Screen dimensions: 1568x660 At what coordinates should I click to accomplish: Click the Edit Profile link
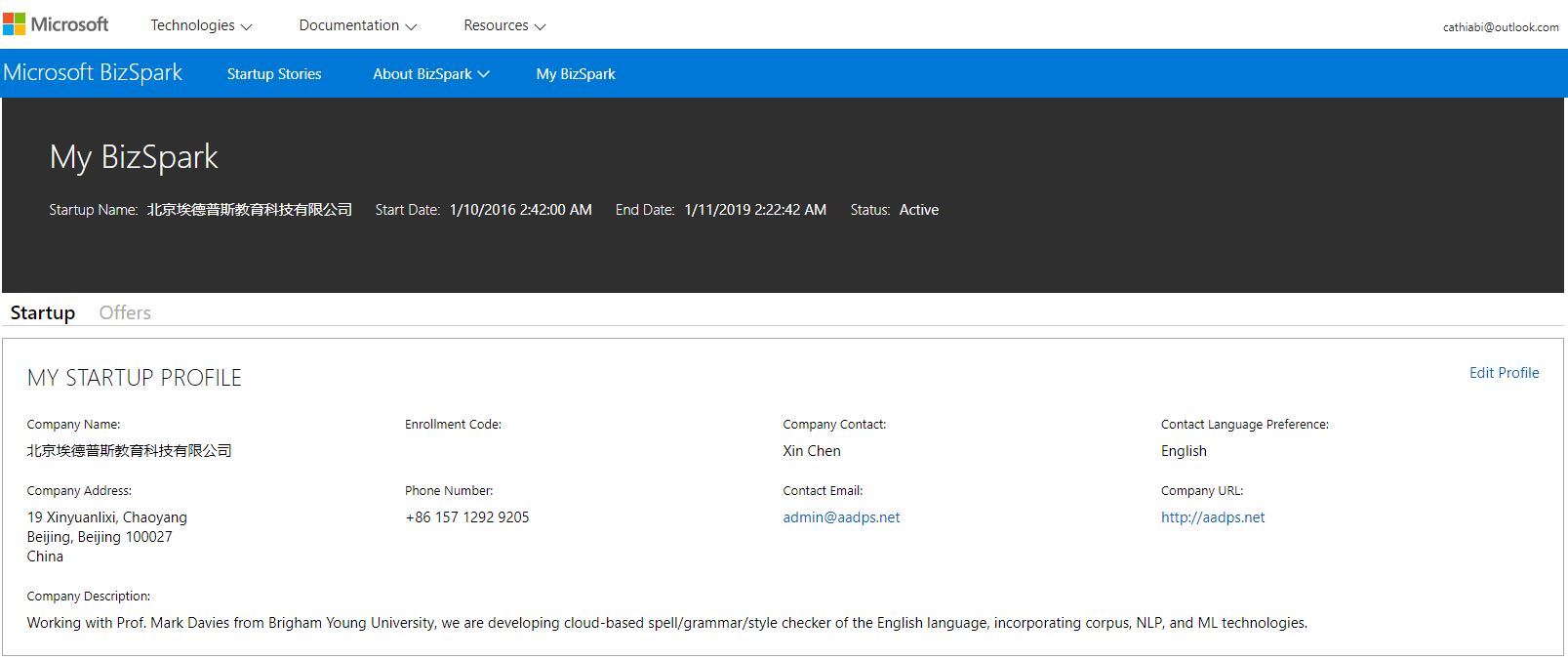point(1504,373)
